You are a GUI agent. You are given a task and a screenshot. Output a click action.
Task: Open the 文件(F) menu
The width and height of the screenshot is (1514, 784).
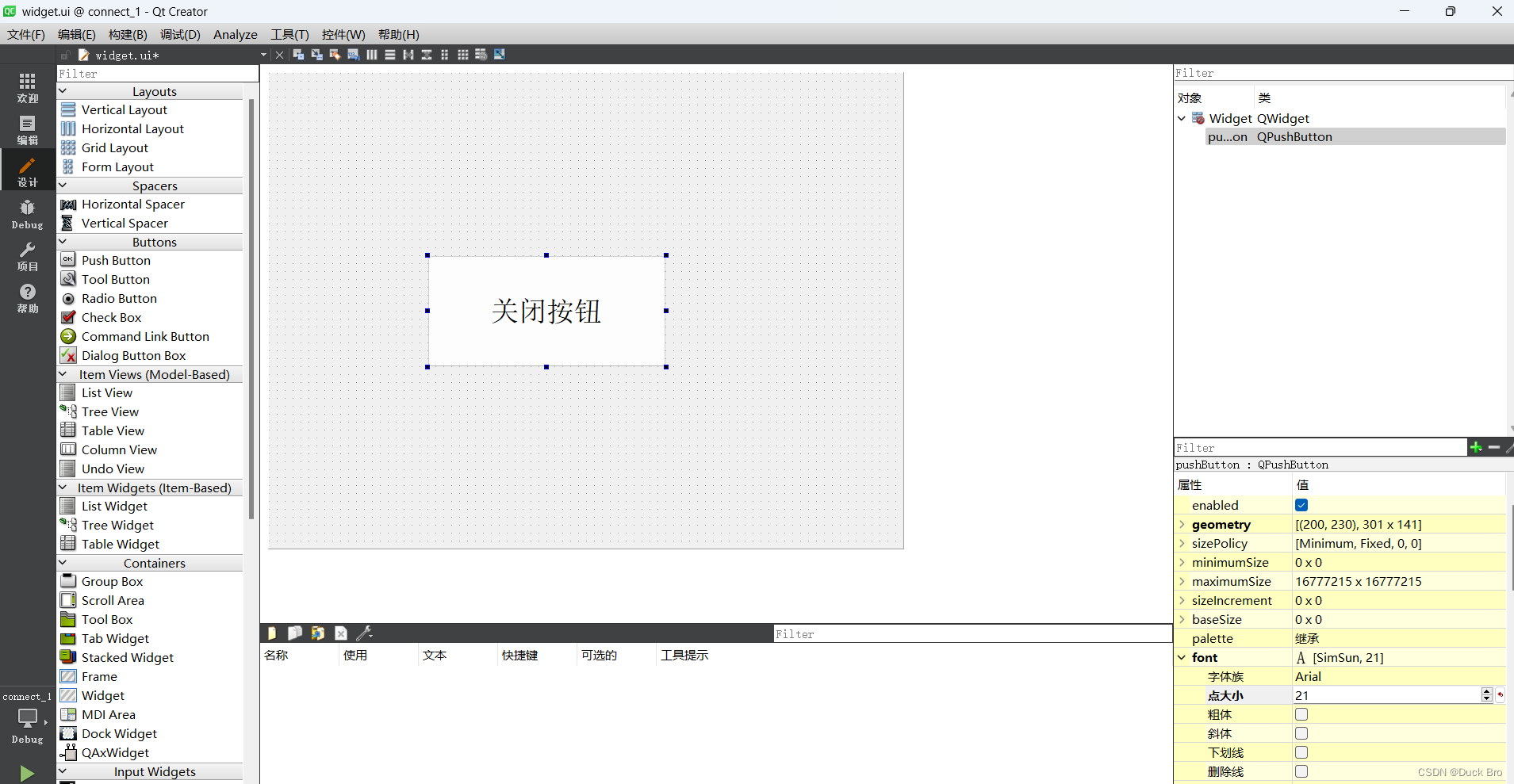tap(26, 35)
